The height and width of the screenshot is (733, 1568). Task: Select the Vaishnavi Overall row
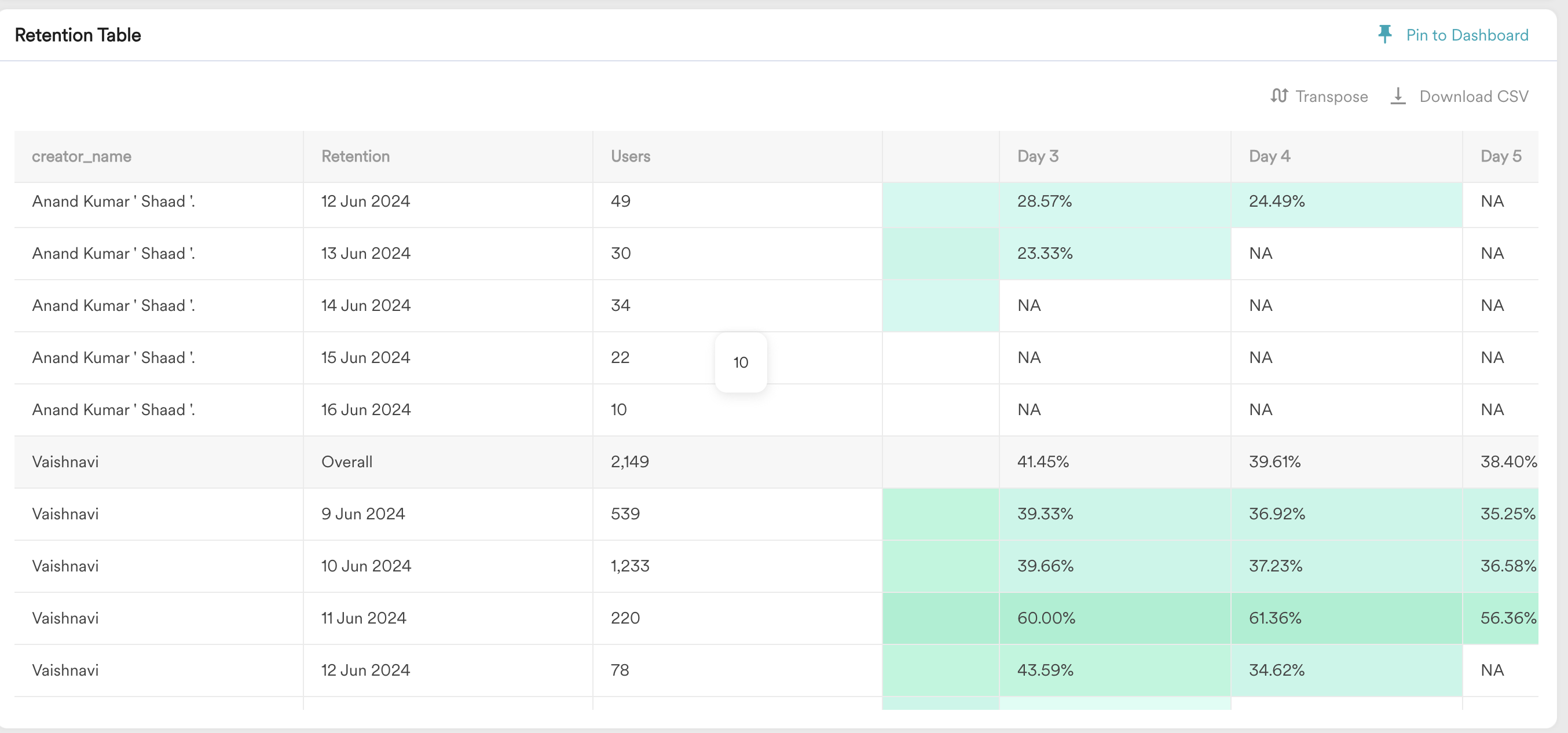click(776, 461)
